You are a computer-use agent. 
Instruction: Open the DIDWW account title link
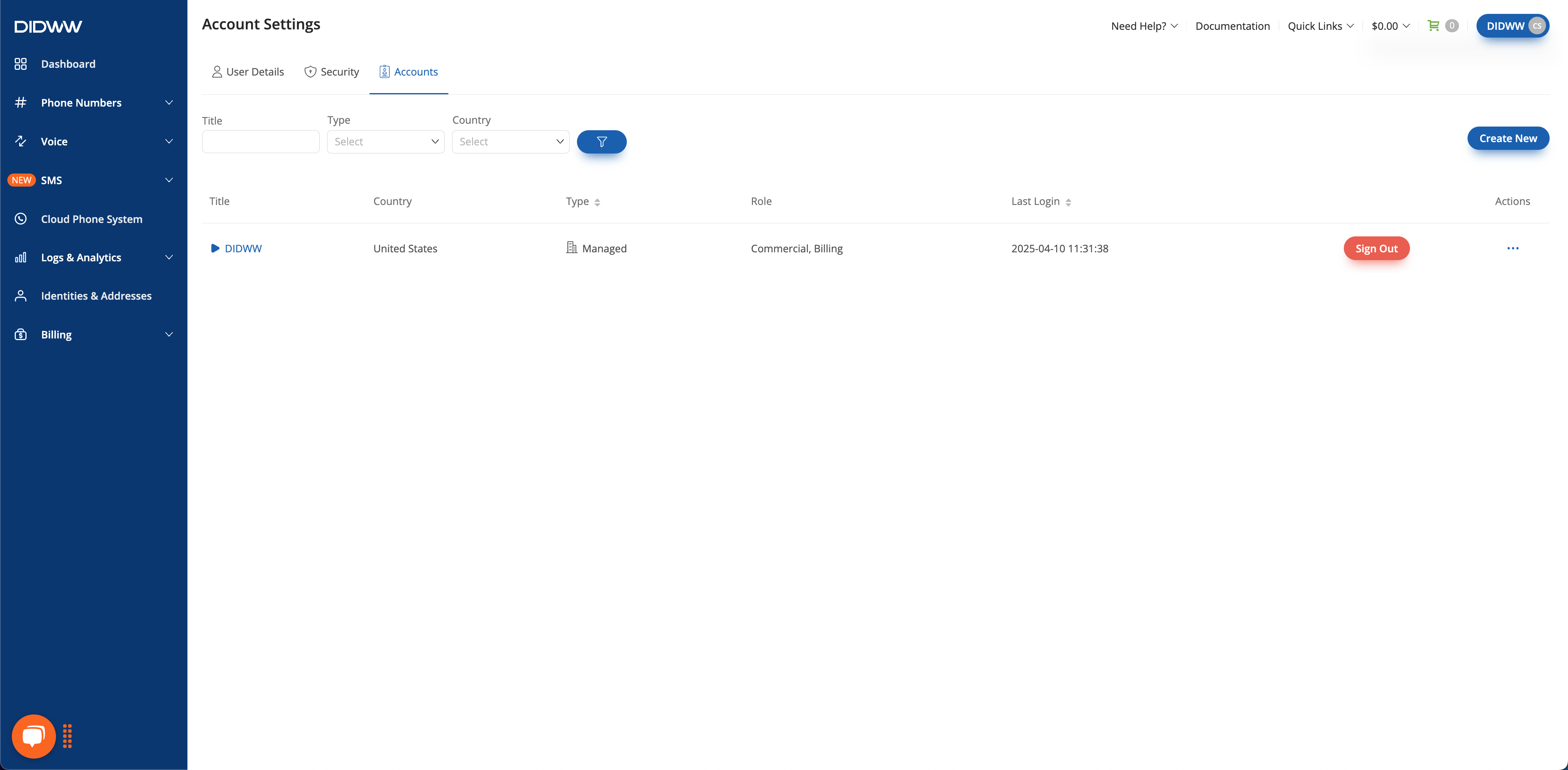tap(243, 248)
